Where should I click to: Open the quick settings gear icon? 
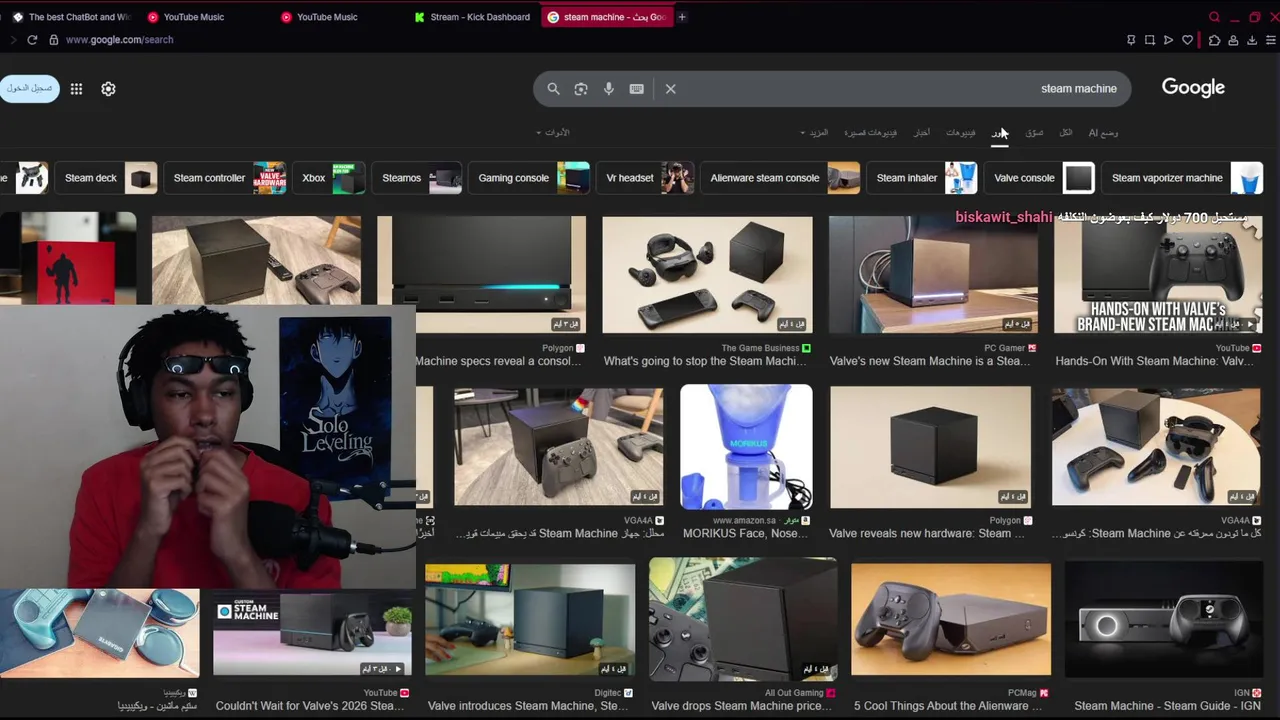pyautogui.click(x=108, y=89)
